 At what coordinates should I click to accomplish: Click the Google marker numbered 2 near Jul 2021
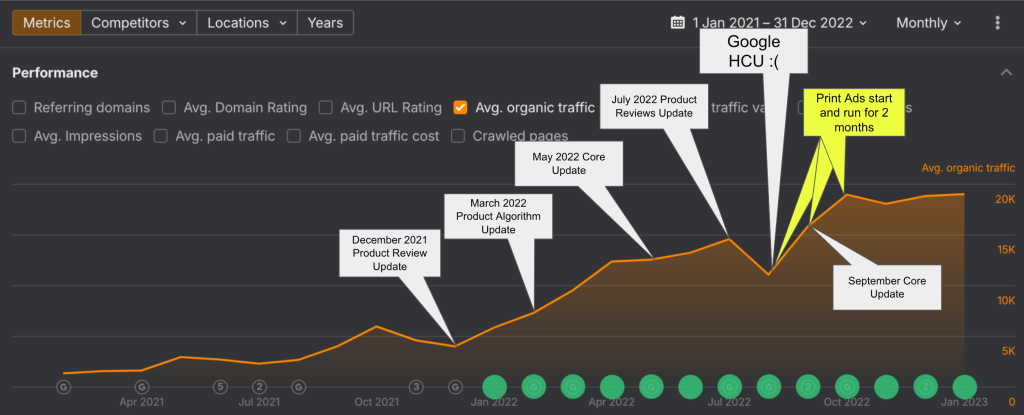(259, 386)
